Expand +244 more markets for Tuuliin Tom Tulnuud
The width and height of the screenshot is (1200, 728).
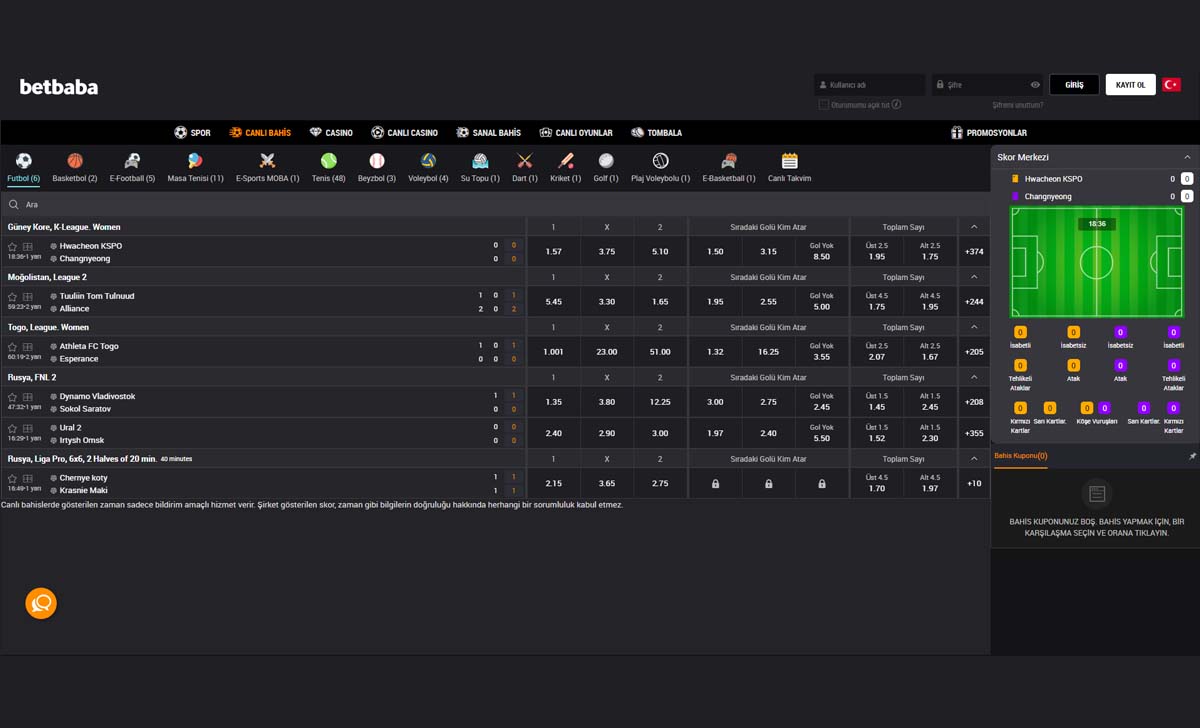(x=974, y=302)
